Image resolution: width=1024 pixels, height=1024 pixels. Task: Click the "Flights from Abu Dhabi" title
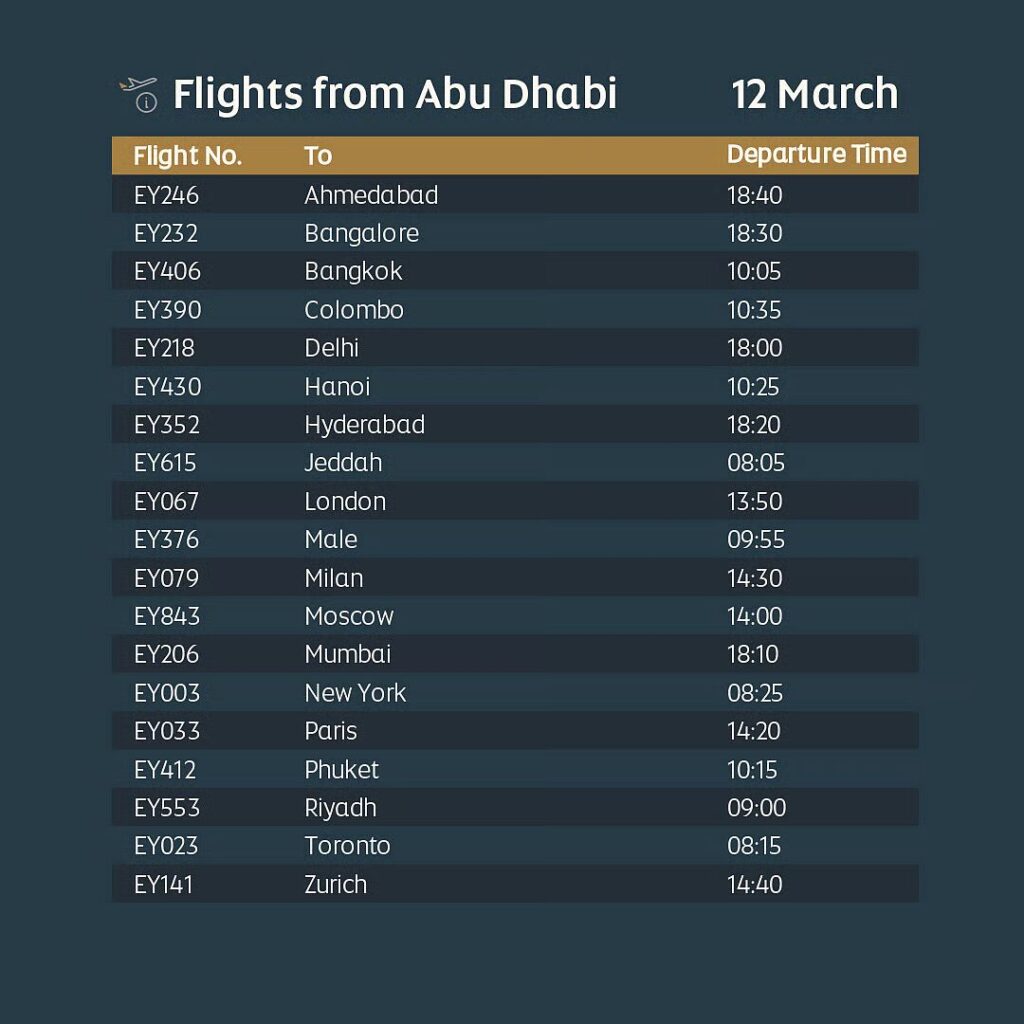[394, 94]
